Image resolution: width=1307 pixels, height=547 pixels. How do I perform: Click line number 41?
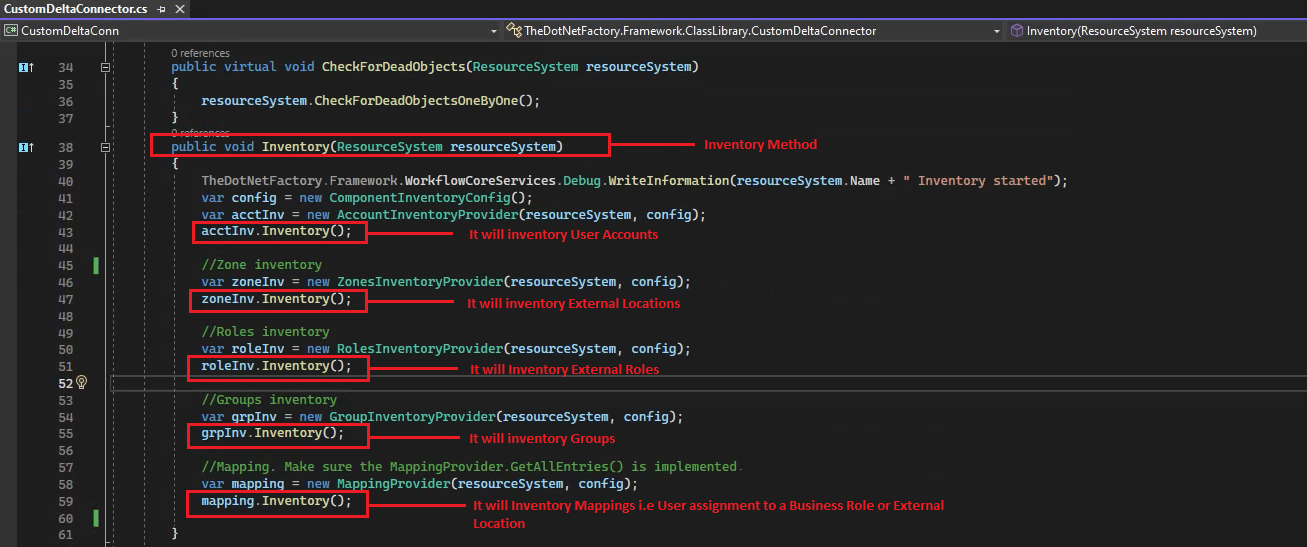(x=65, y=198)
